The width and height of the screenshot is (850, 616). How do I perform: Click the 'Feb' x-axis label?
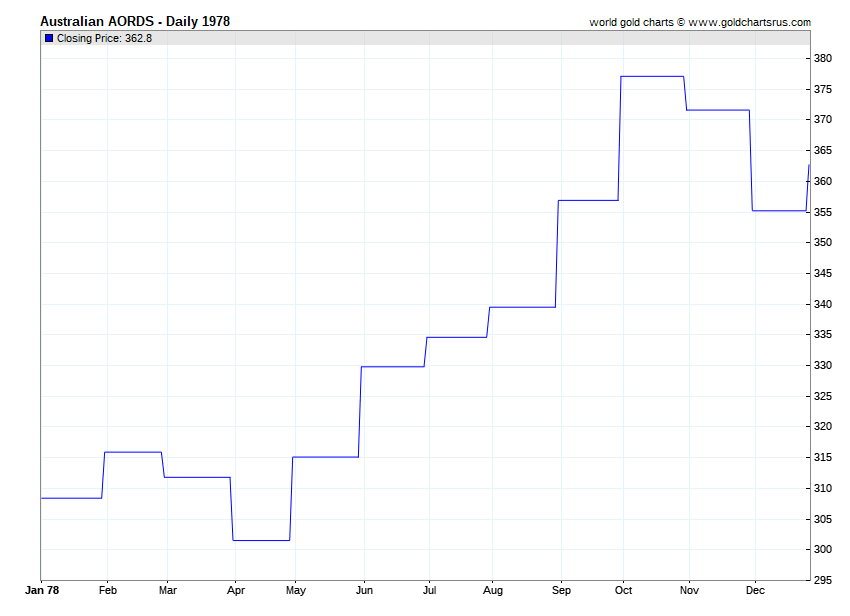[x=108, y=590]
